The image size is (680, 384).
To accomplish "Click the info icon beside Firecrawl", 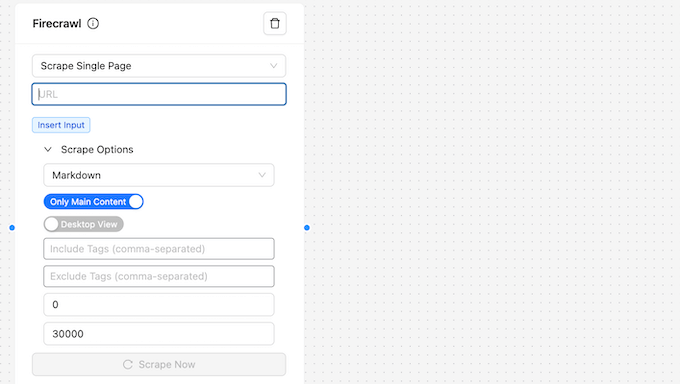I will pyautogui.click(x=93, y=23).
